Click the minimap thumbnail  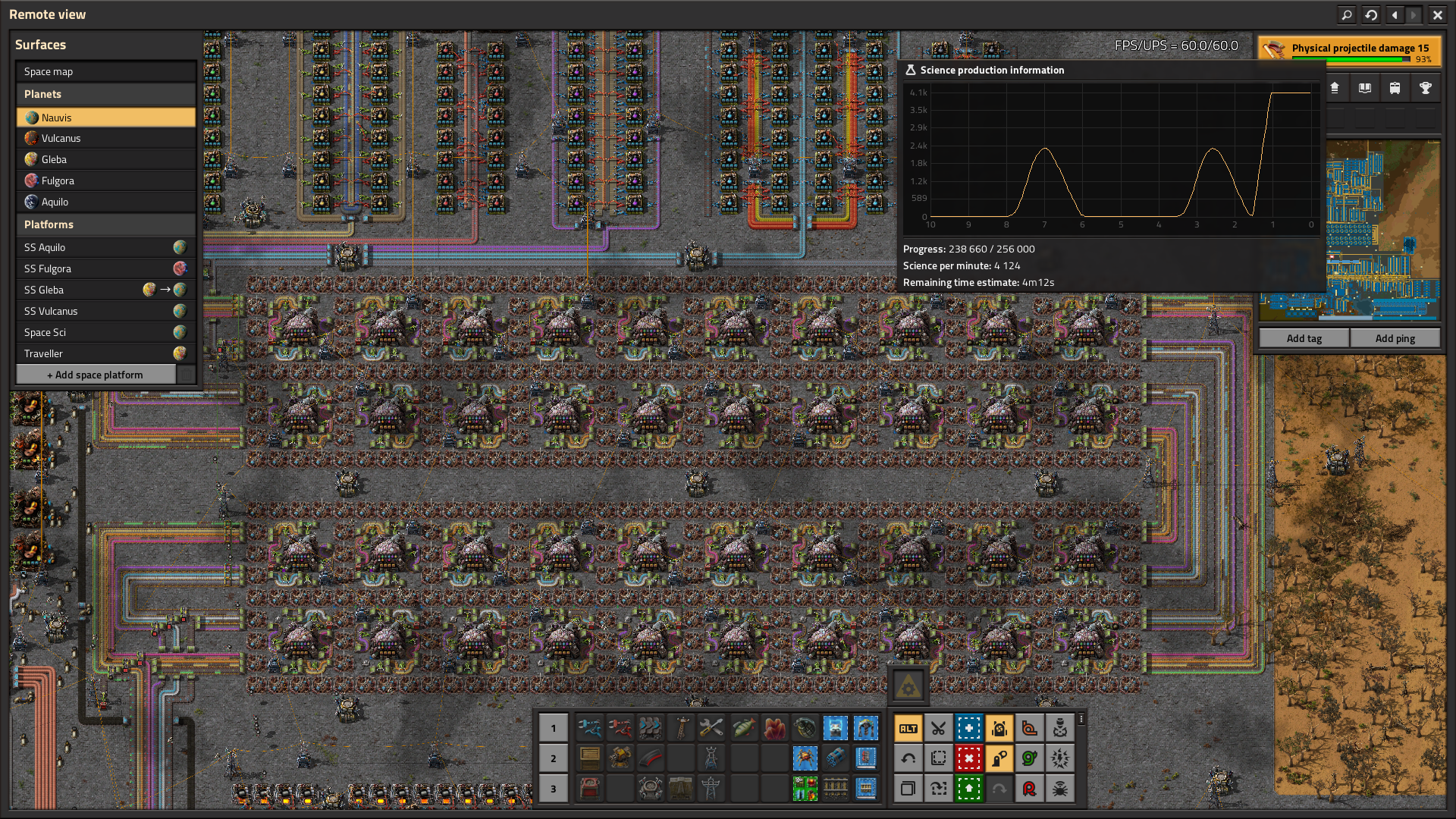(x=1350, y=230)
